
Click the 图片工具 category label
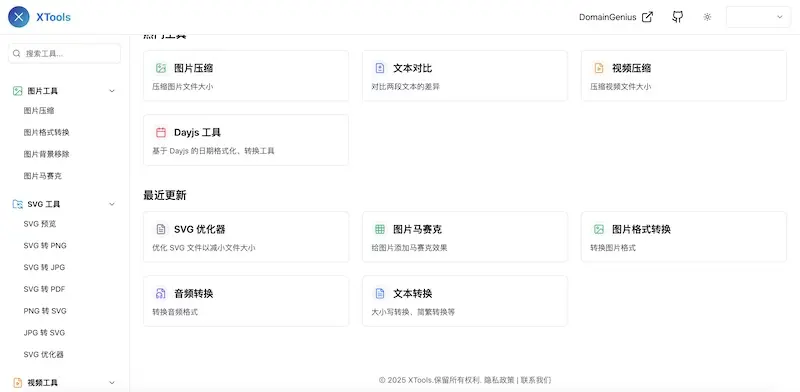click(43, 91)
